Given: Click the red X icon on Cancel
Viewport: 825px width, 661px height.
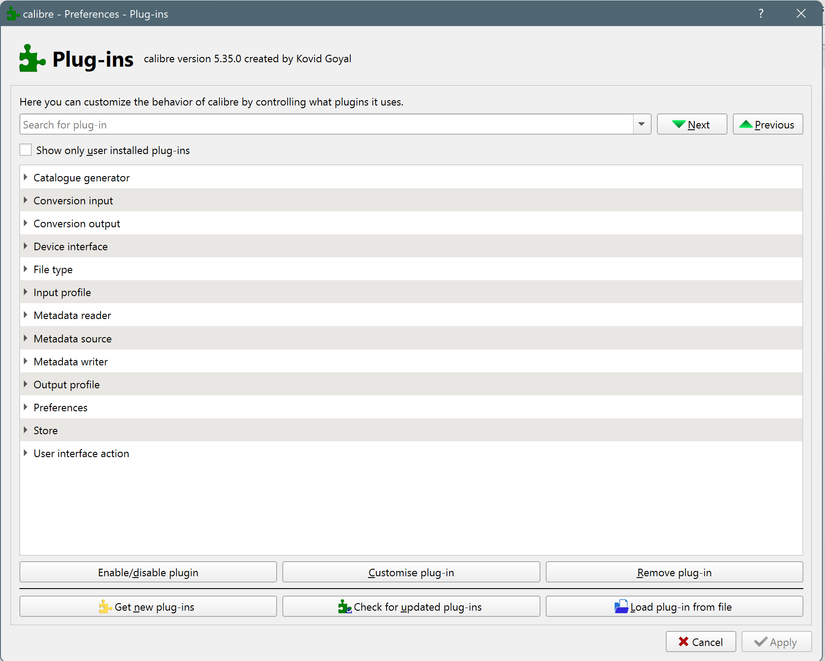Looking at the screenshot, I should click(683, 642).
